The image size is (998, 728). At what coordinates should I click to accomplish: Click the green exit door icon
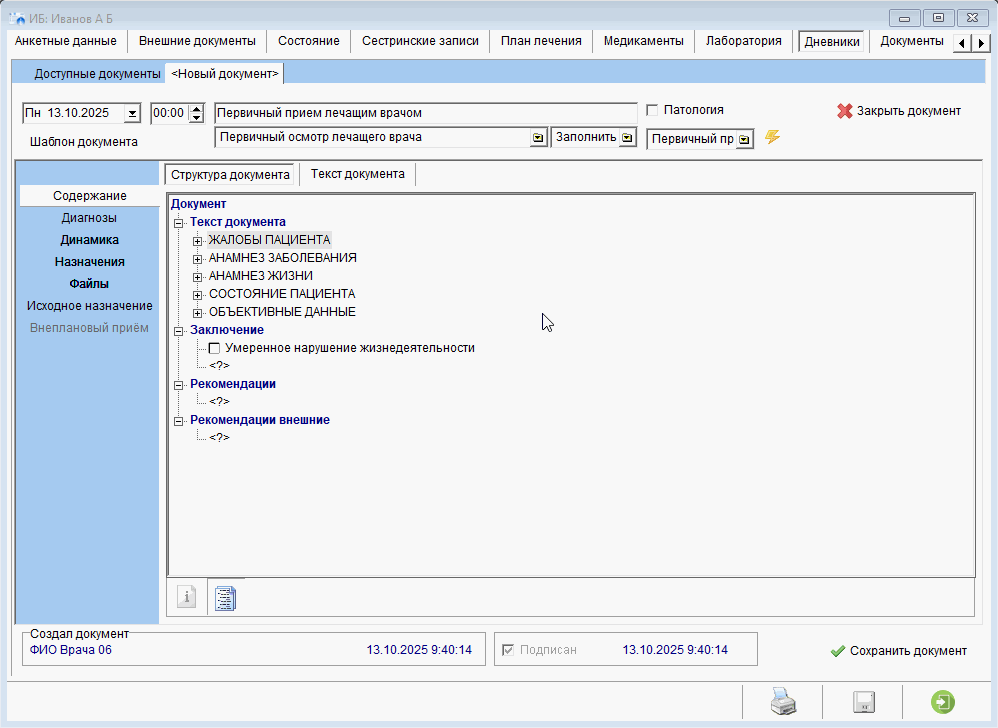(x=941, y=702)
